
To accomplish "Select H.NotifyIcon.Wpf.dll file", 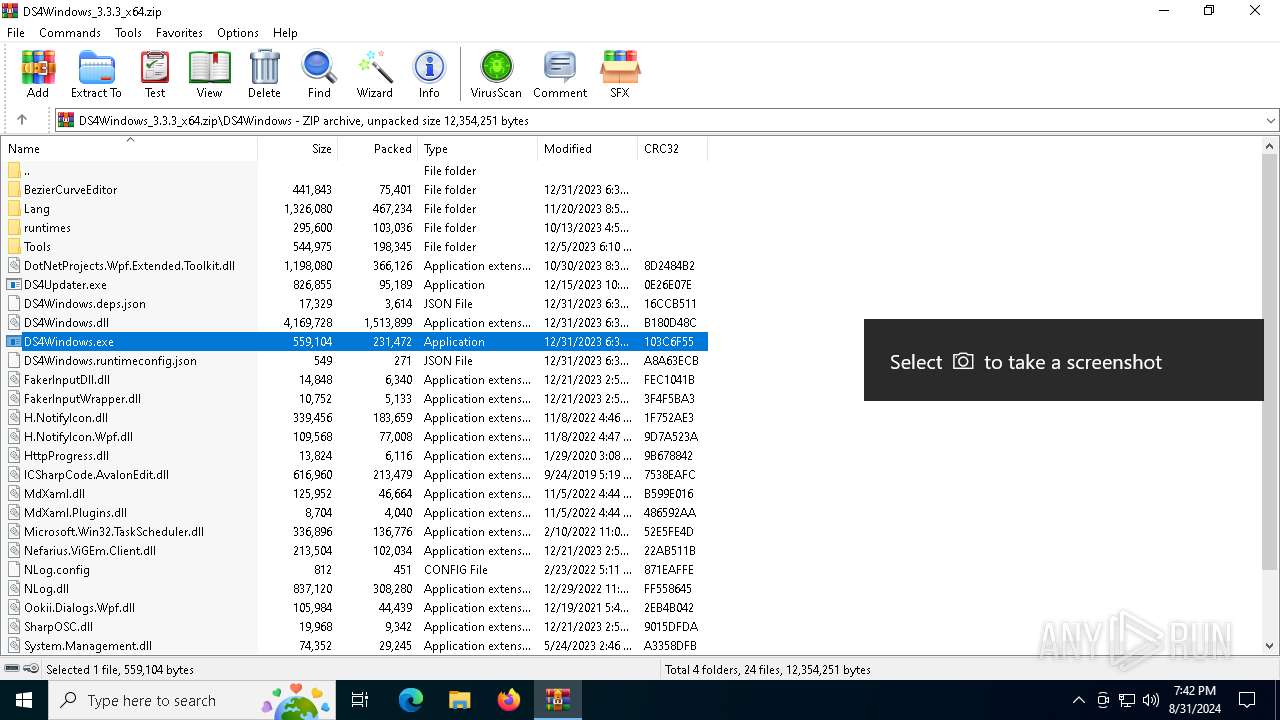I will [x=355, y=437].
